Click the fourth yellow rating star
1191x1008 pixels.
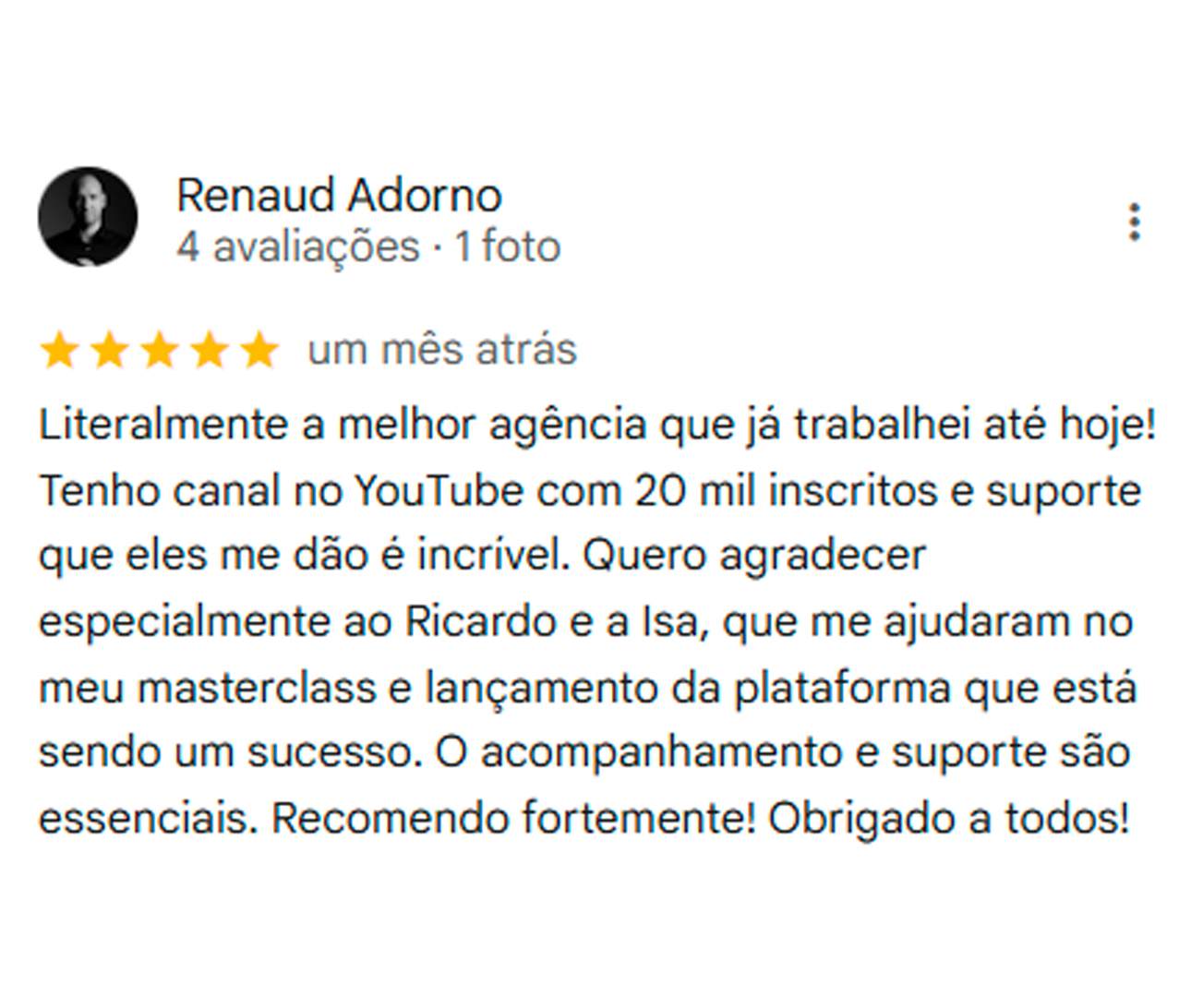click(x=210, y=351)
